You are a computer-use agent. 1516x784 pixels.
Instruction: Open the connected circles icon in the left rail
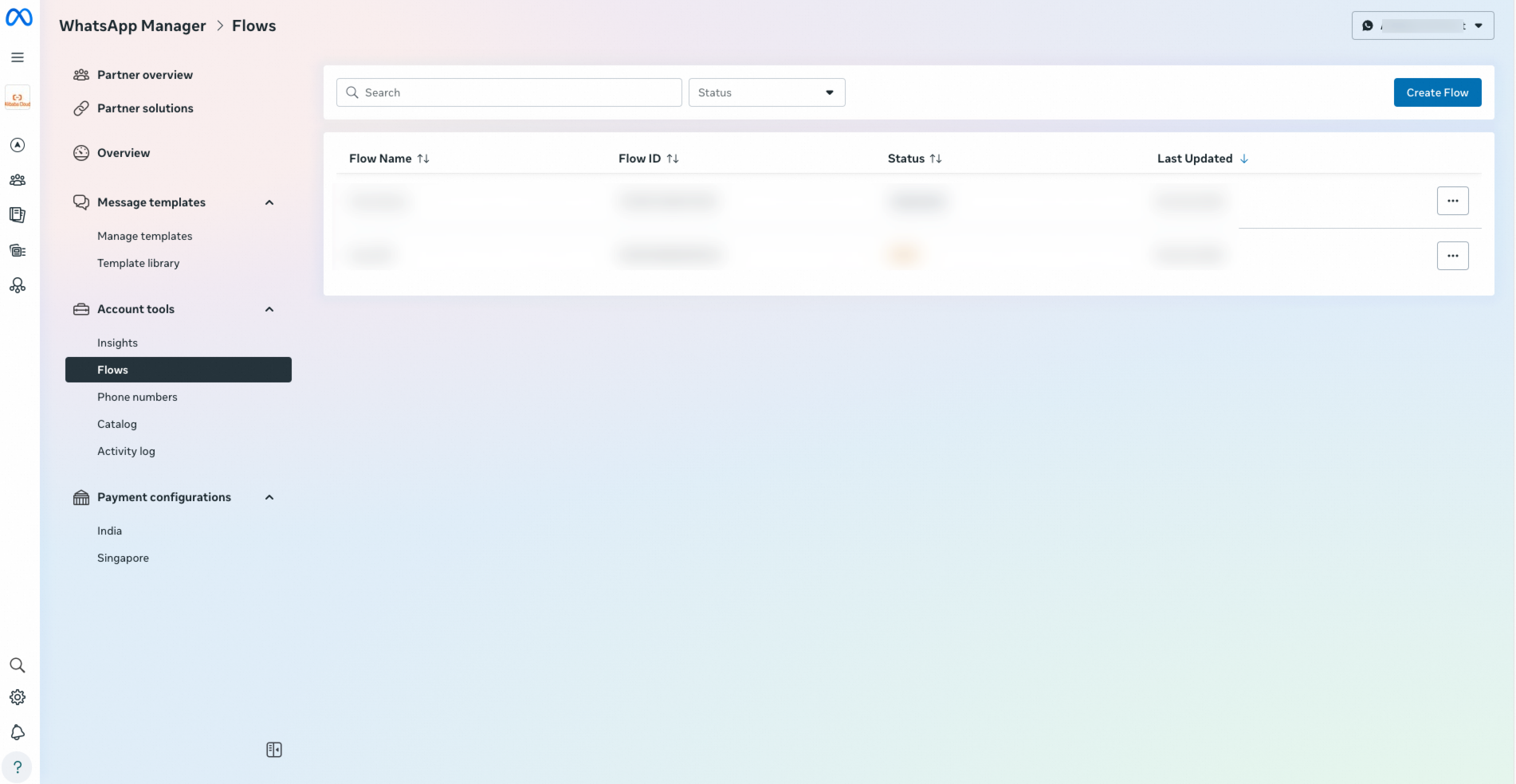(x=18, y=285)
